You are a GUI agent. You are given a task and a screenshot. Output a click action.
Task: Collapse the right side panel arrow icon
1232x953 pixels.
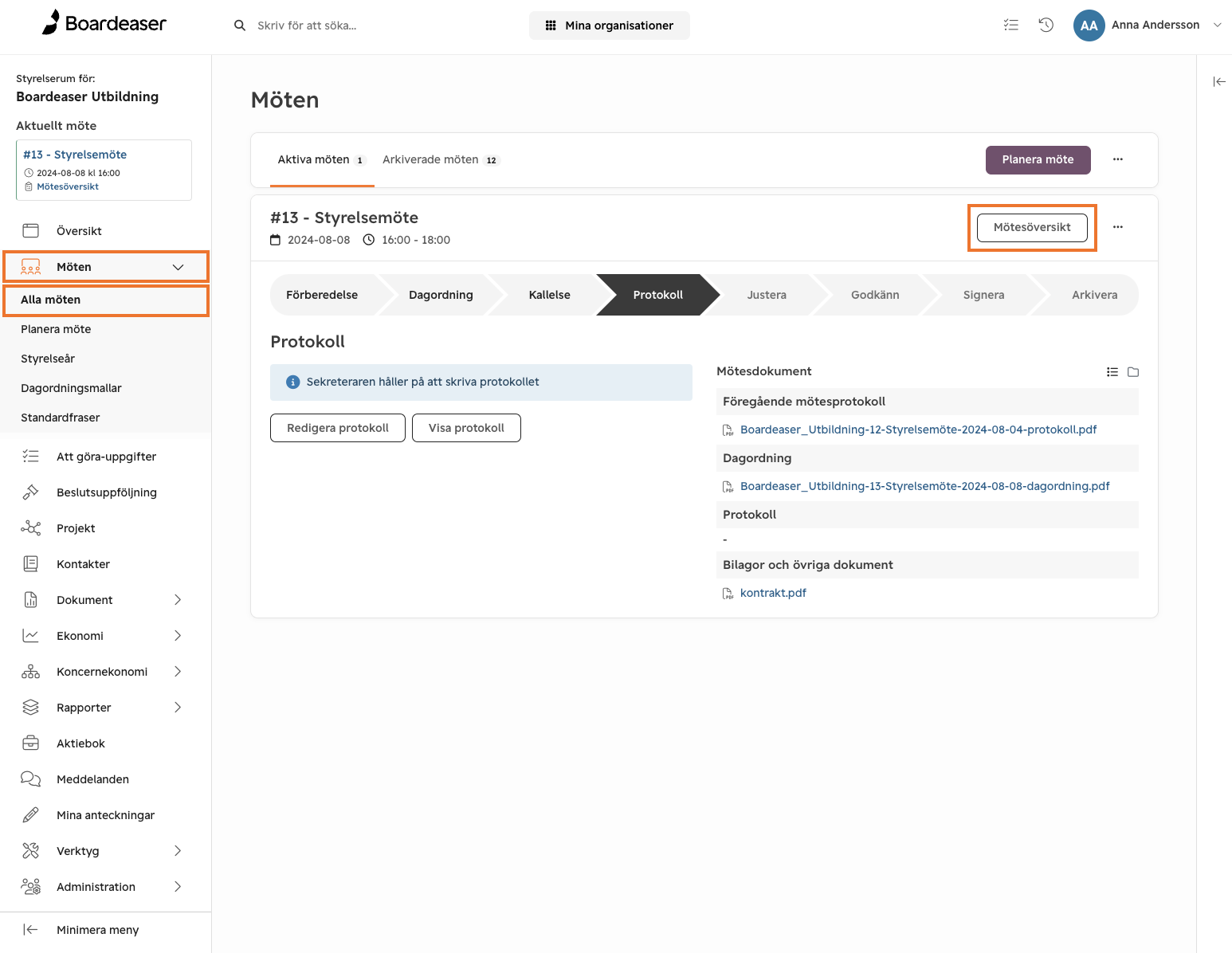coord(1219,81)
